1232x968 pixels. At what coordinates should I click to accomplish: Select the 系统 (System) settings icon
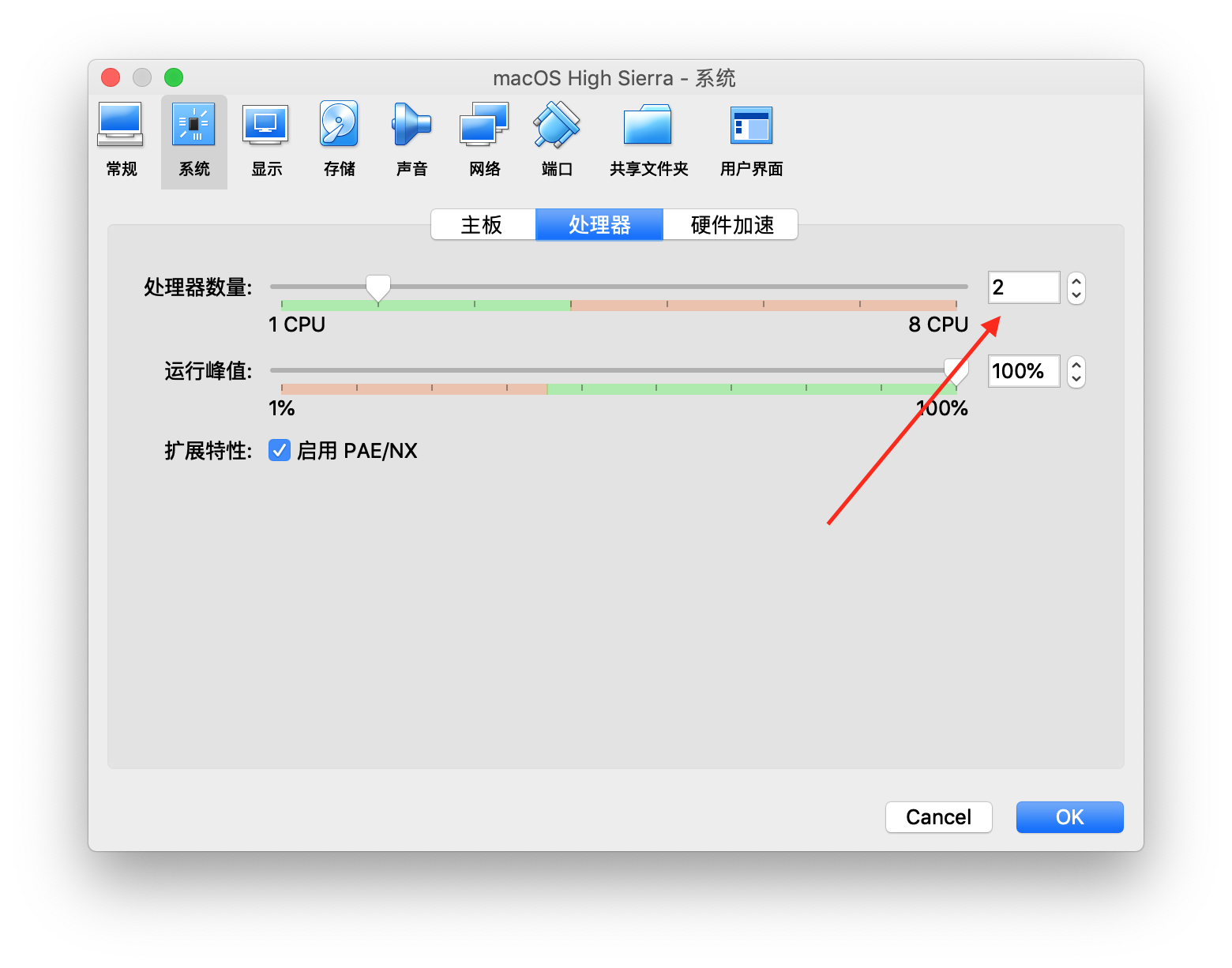pos(194,126)
